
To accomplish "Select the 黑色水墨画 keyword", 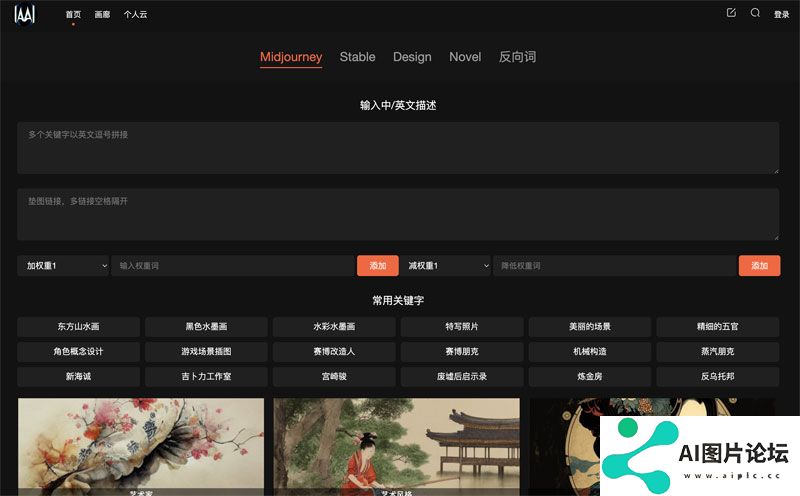I will click(206, 327).
